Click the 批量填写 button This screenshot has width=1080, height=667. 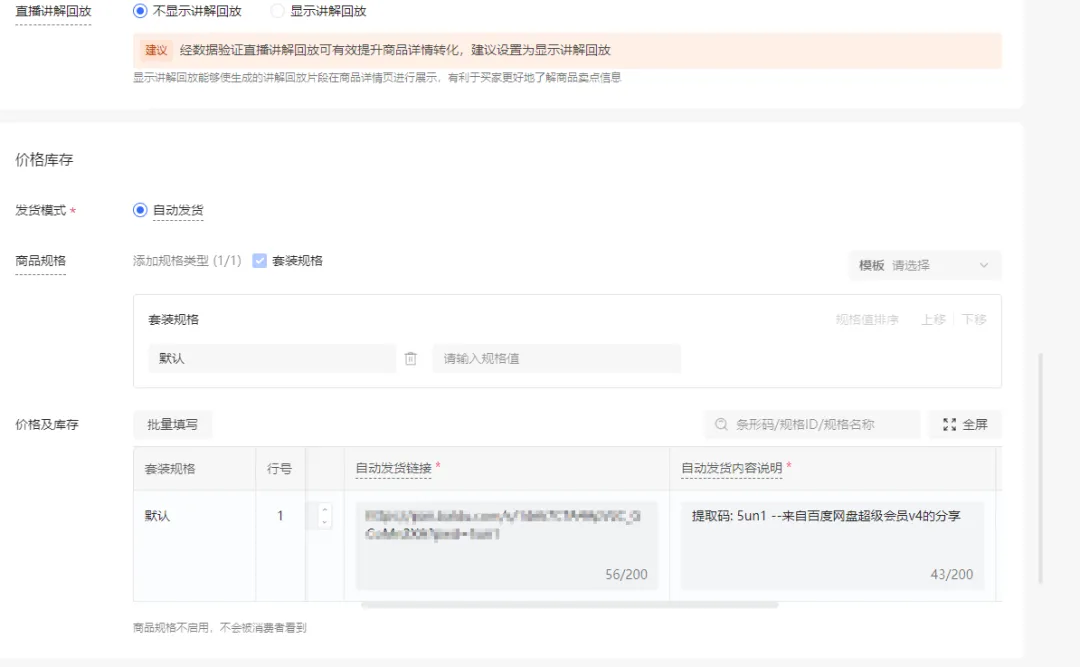point(172,424)
